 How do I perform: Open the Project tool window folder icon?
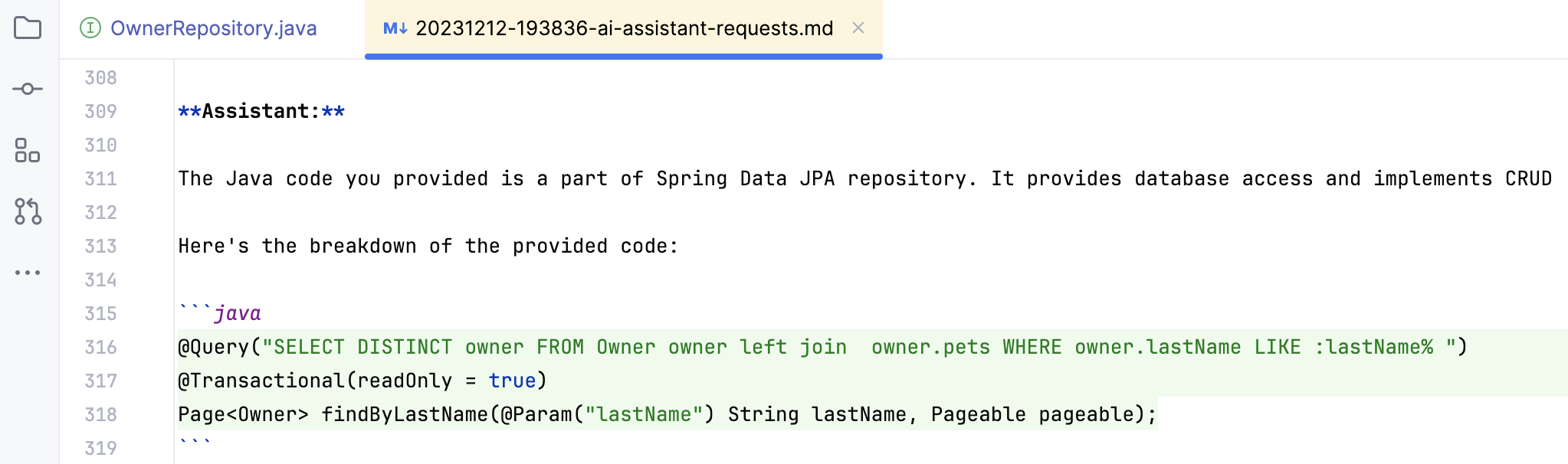28,25
